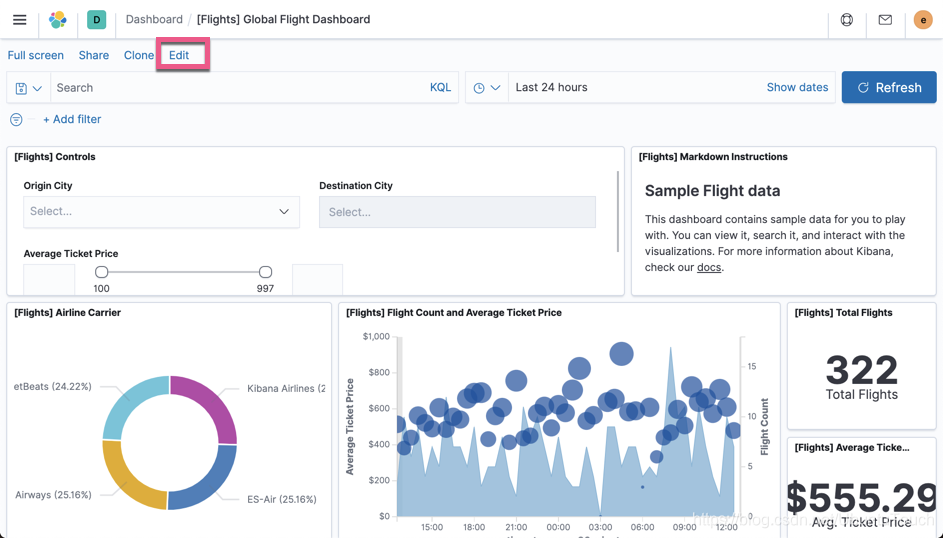Toggle the KQL query language
943x538 pixels.
pos(440,87)
